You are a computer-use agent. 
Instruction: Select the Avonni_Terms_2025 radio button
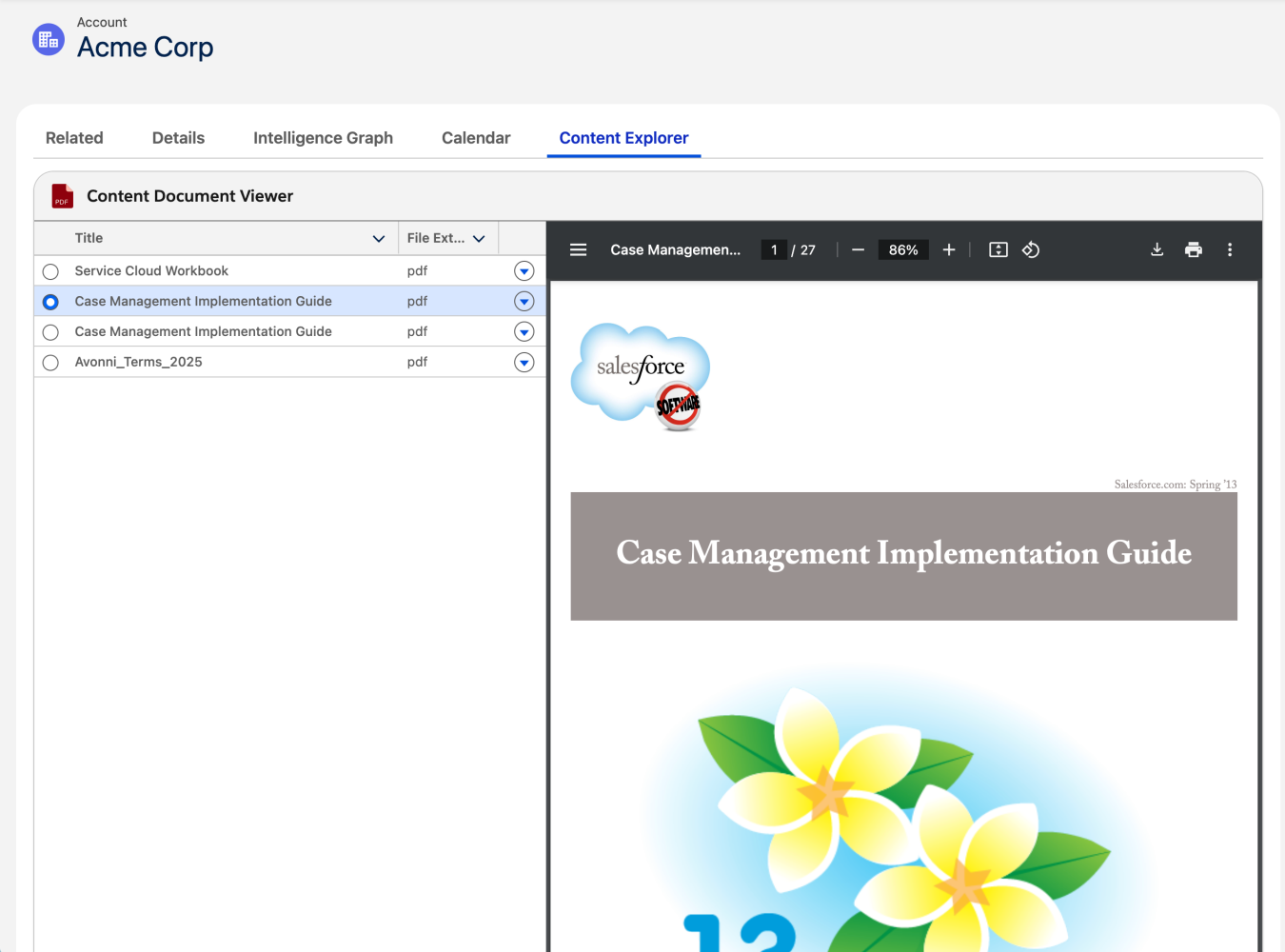50,363
